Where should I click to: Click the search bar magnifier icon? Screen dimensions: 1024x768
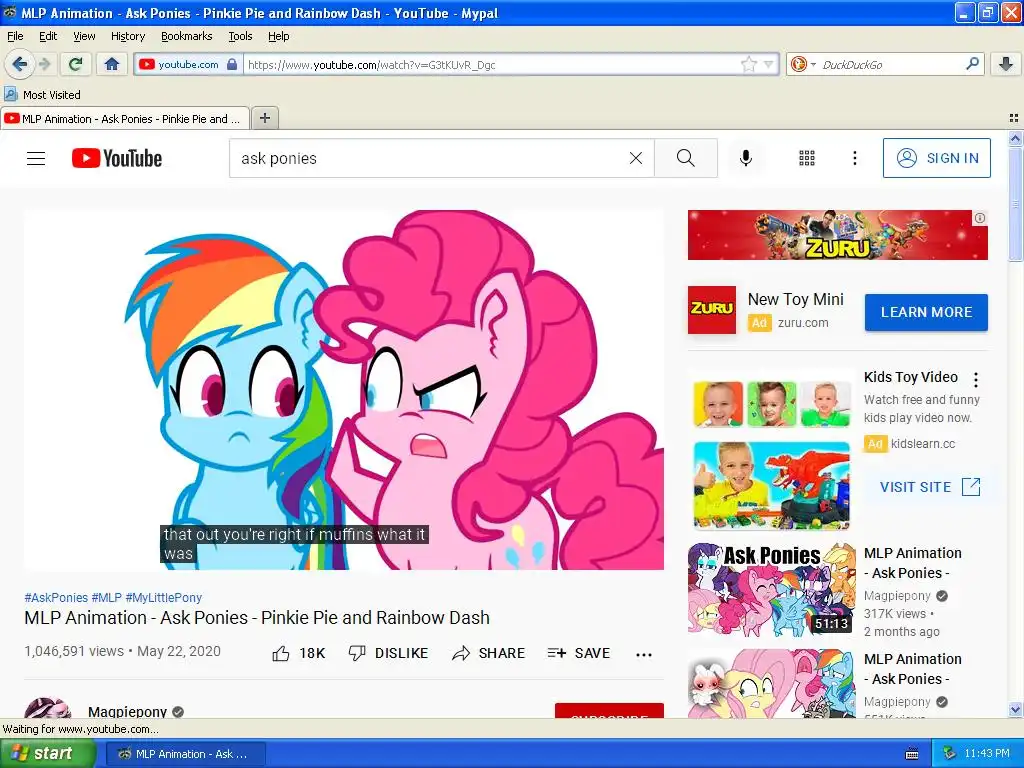tap(972, 64)
